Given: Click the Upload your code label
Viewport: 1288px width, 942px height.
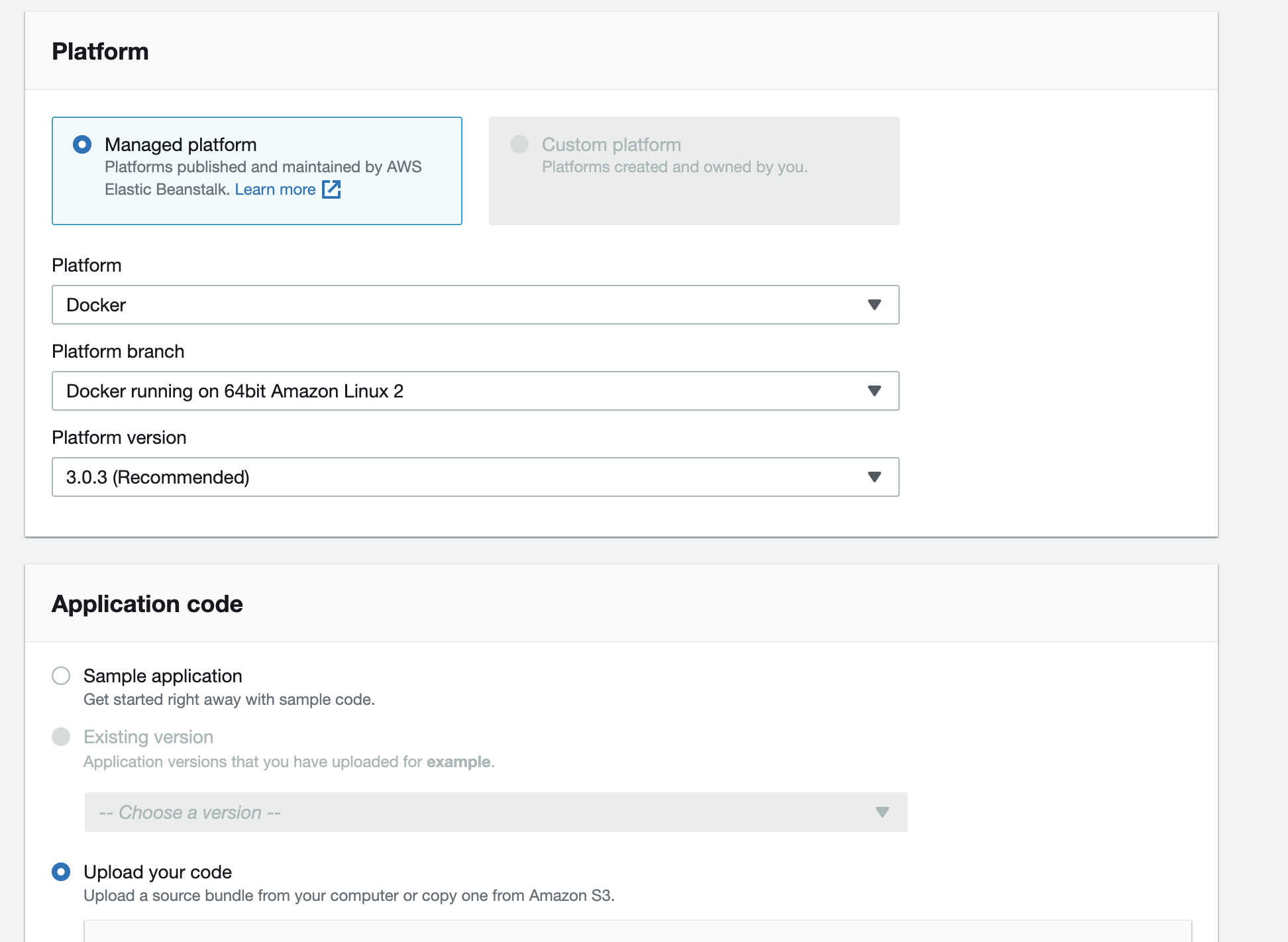Looking at the screenshot, I should [x=158, y=872].
